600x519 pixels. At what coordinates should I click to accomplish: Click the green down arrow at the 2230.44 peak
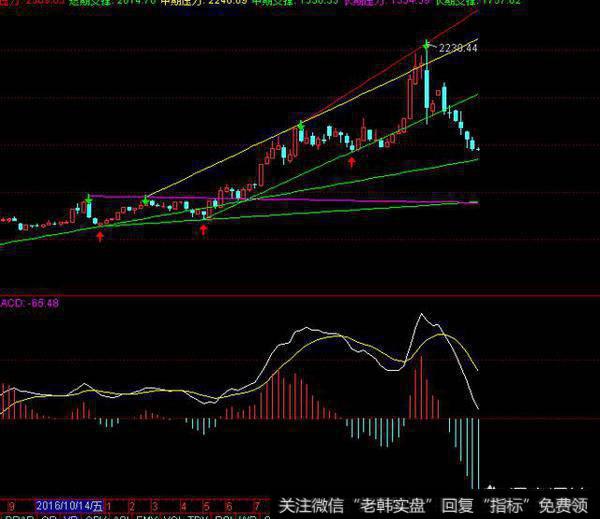point(427,44)
